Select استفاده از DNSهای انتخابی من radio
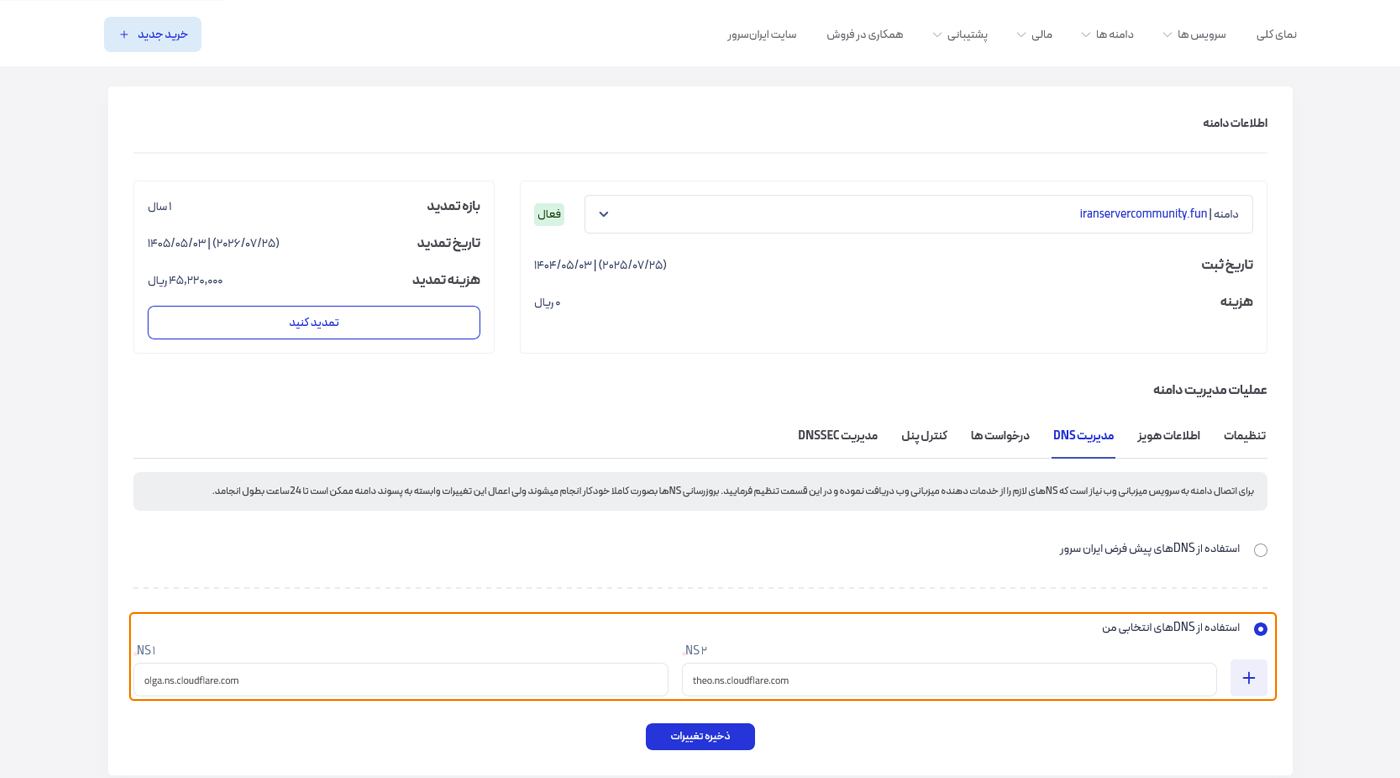This screenshot has width=1400, height=778. pos(1260,629)
